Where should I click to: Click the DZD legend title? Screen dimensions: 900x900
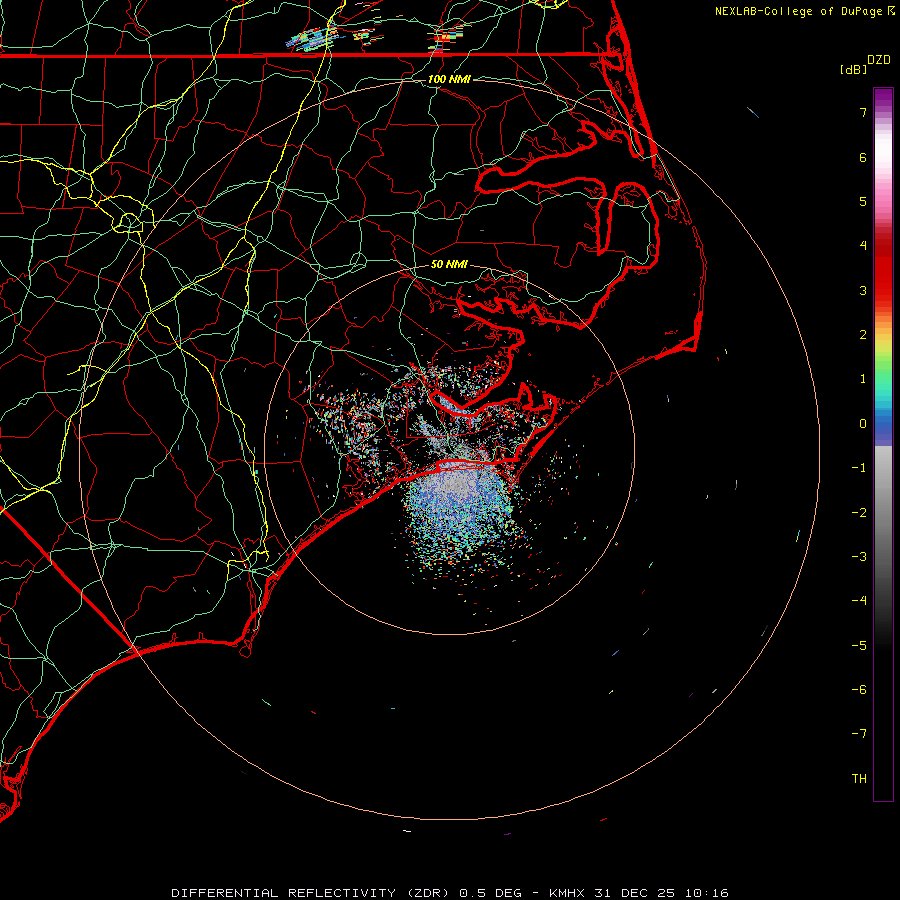[879, 60]
